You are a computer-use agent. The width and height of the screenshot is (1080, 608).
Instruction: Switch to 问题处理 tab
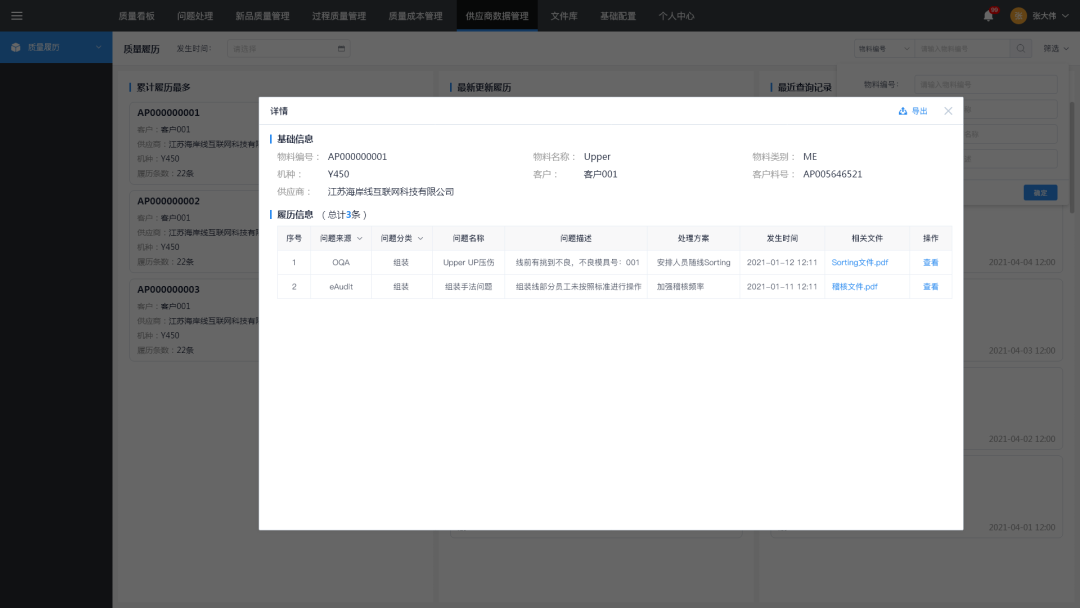[195, 16]
